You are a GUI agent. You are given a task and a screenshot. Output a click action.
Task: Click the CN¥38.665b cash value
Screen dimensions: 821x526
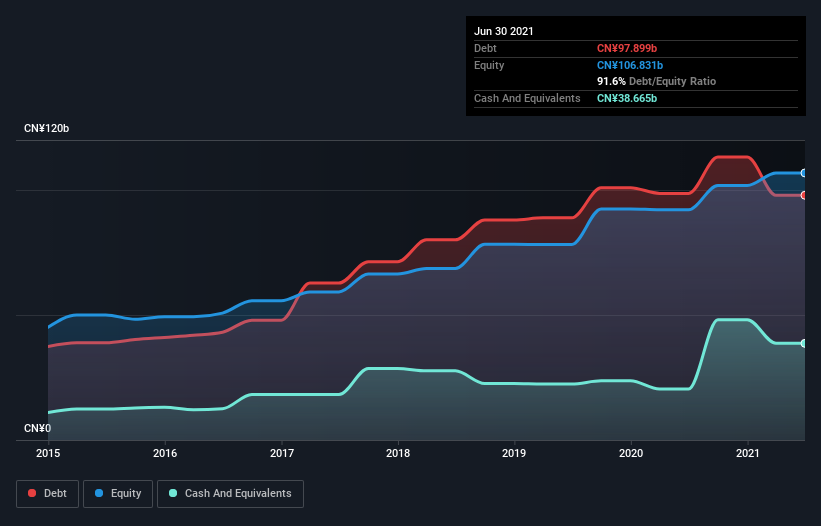[627, 98]
